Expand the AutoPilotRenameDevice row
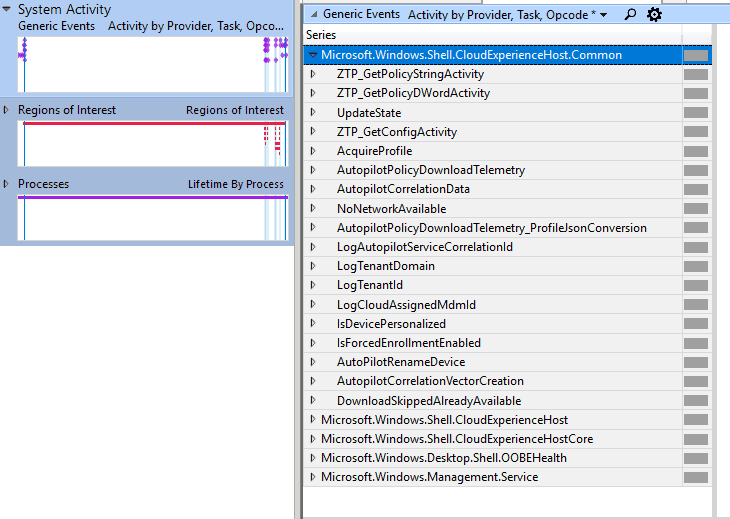Viewport: 730px width, 519px height. [313, 362]
